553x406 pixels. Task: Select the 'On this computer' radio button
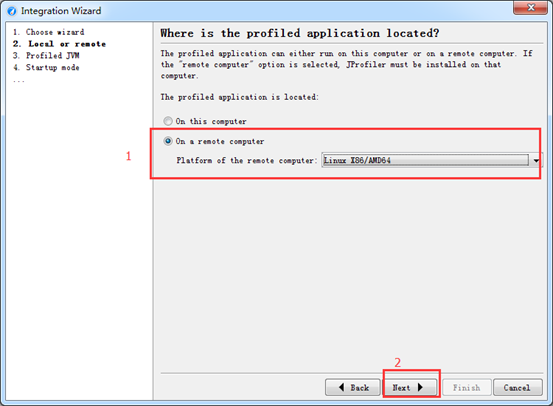point(168,121)
